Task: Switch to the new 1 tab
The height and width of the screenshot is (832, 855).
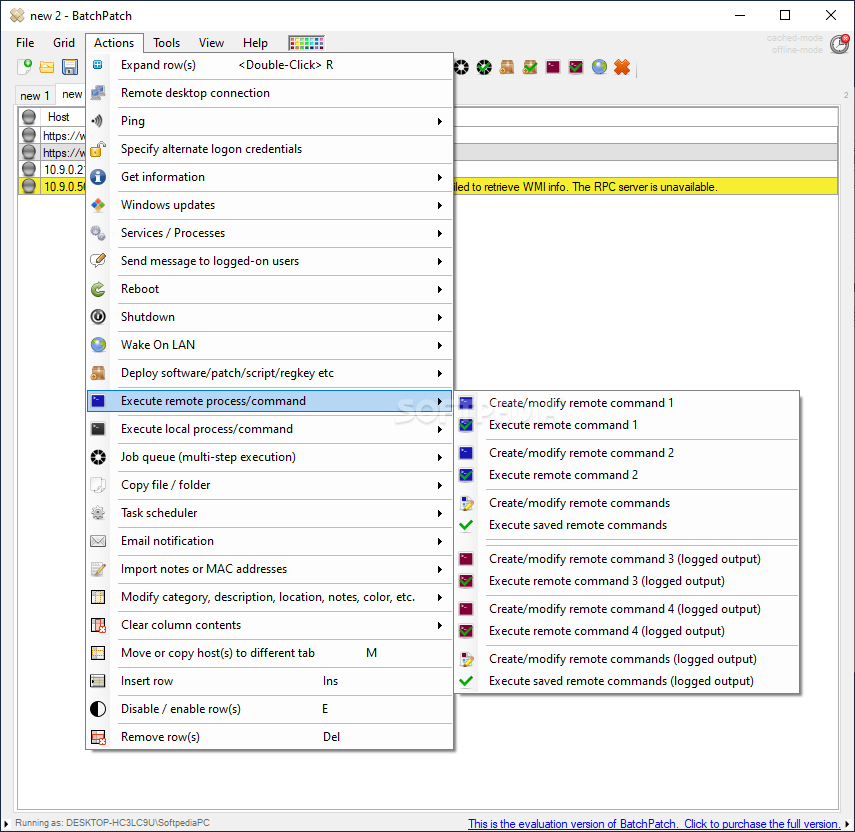Action: point(34,95)
